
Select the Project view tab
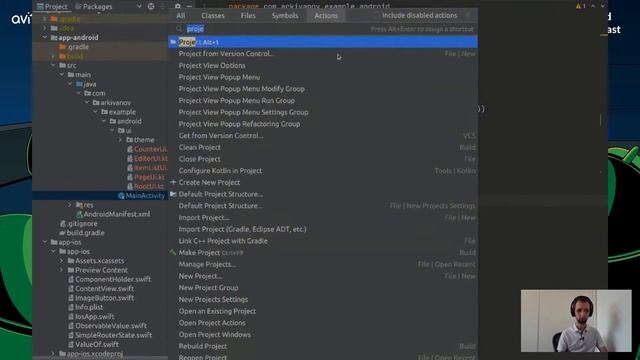tap(52, 7)
